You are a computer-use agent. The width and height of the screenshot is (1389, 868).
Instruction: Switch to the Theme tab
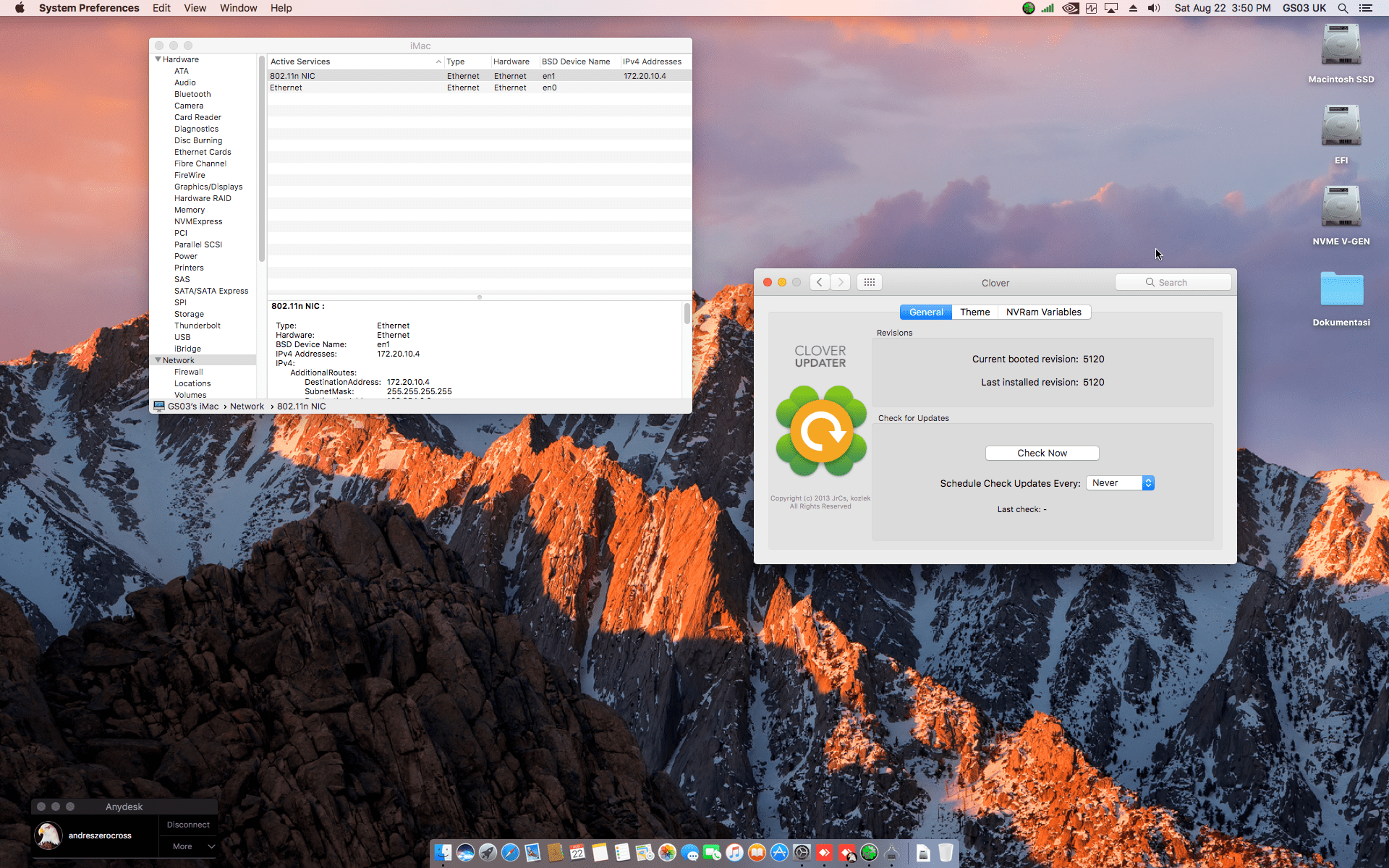tap(974, 312)
